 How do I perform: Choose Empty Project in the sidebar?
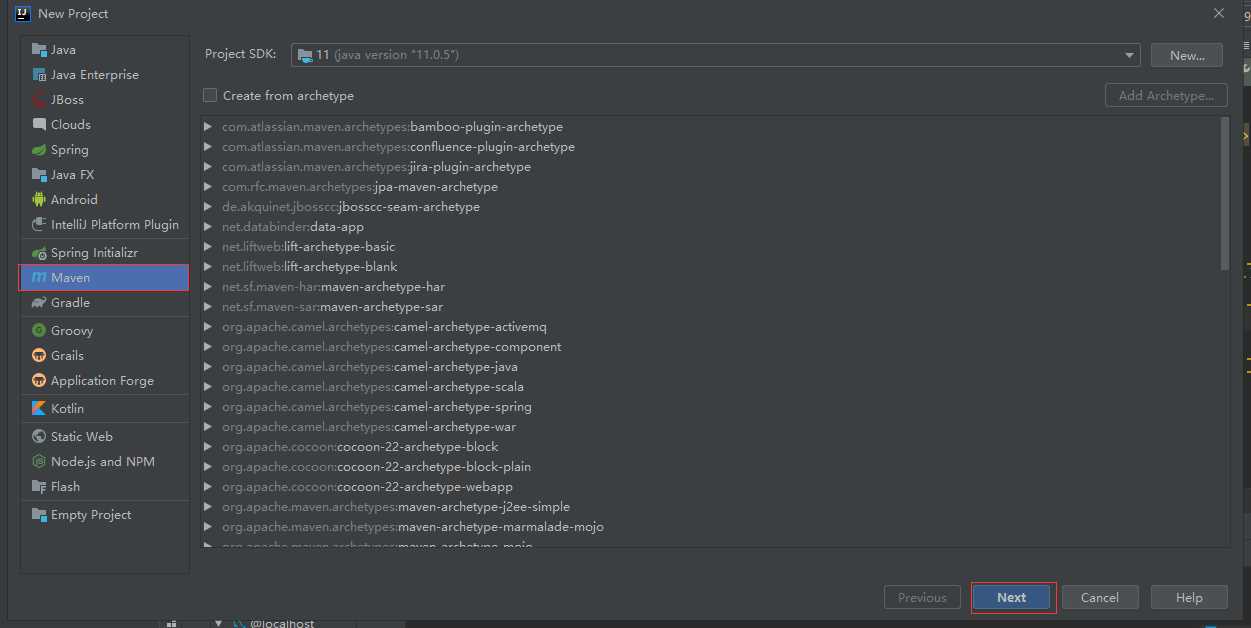pos(90,515)
